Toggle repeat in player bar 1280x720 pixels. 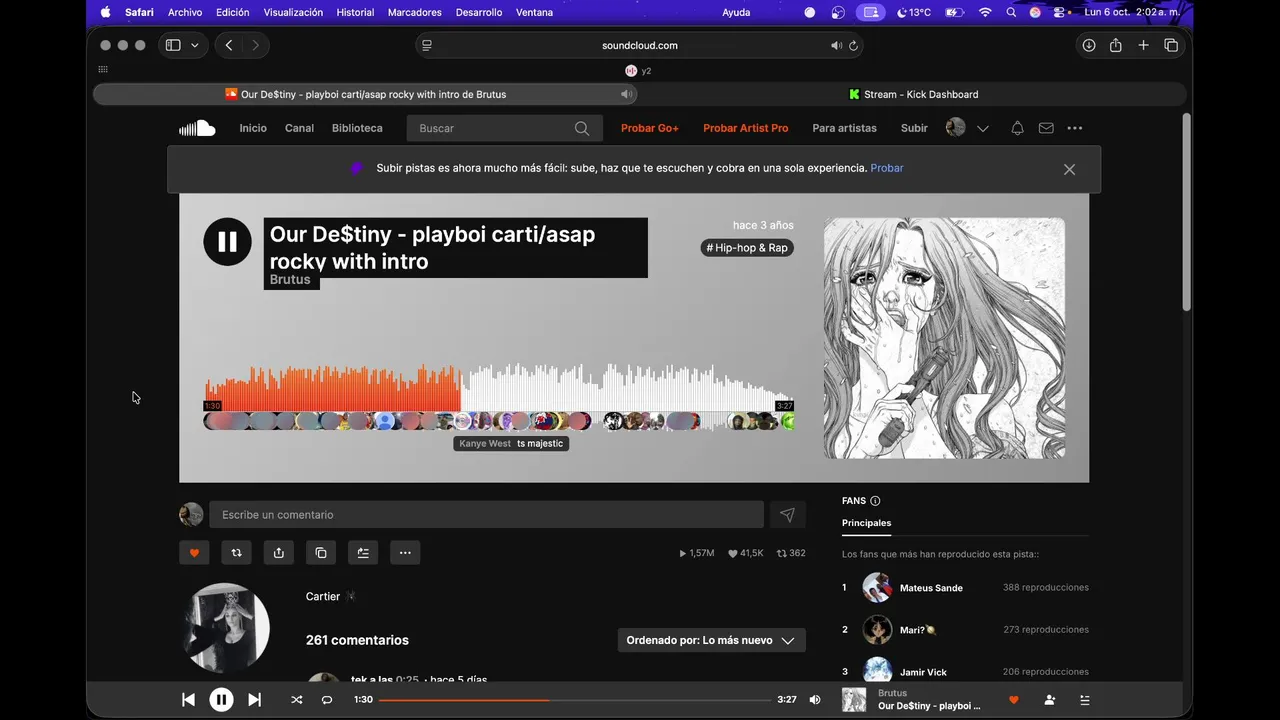tap(326, 700)
